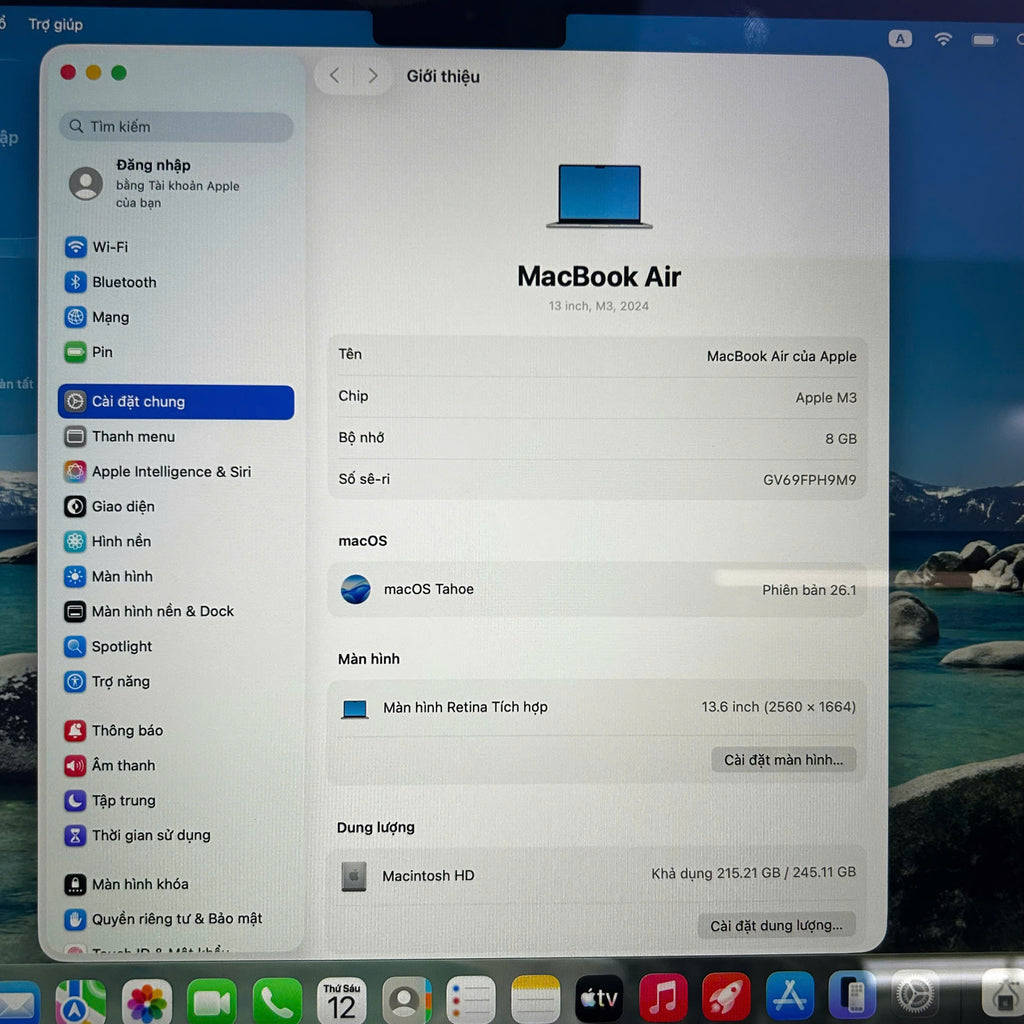Open Wi-Fi settings in sidebar
The height and width of the screenshot is (1024, 1024).
coord(110,247)
